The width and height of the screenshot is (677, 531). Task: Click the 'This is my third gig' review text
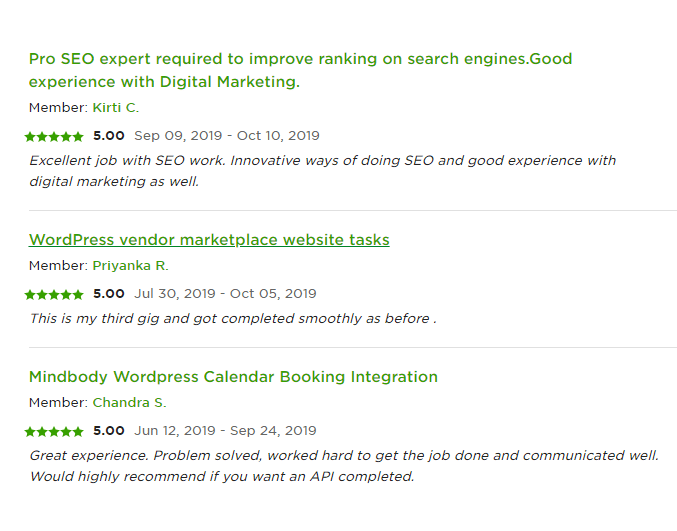(233, 319)
